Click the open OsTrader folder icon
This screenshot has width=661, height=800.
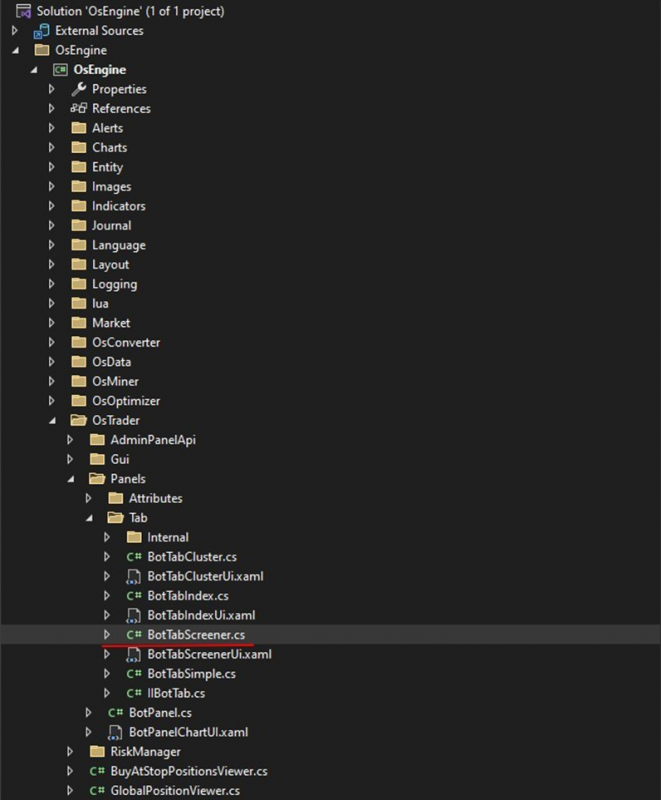(79, 420)
